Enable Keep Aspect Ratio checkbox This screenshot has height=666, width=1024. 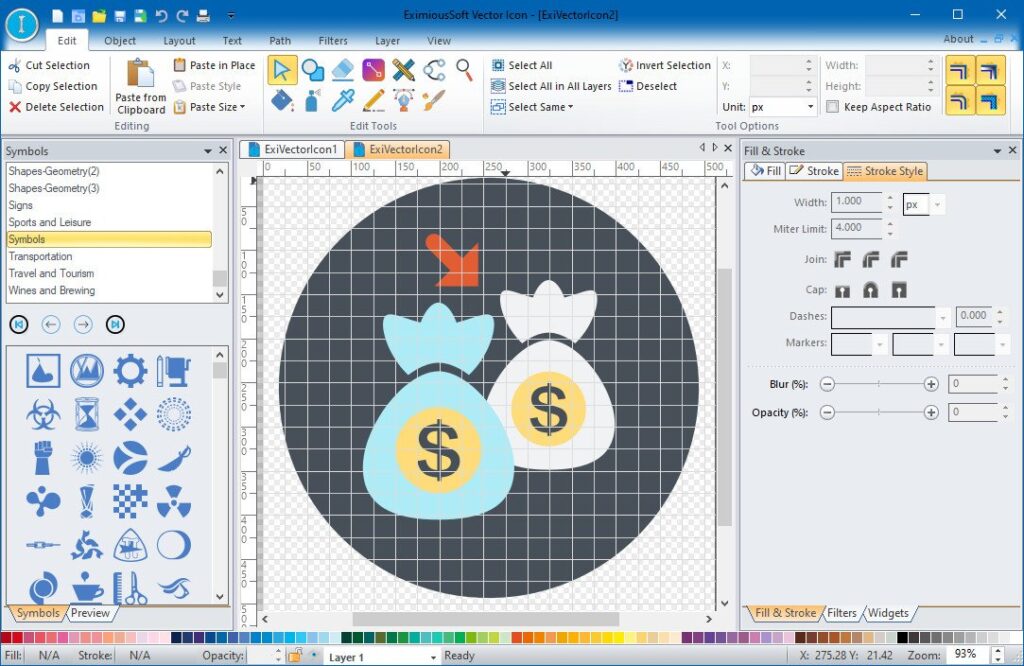tap(833, 106)
